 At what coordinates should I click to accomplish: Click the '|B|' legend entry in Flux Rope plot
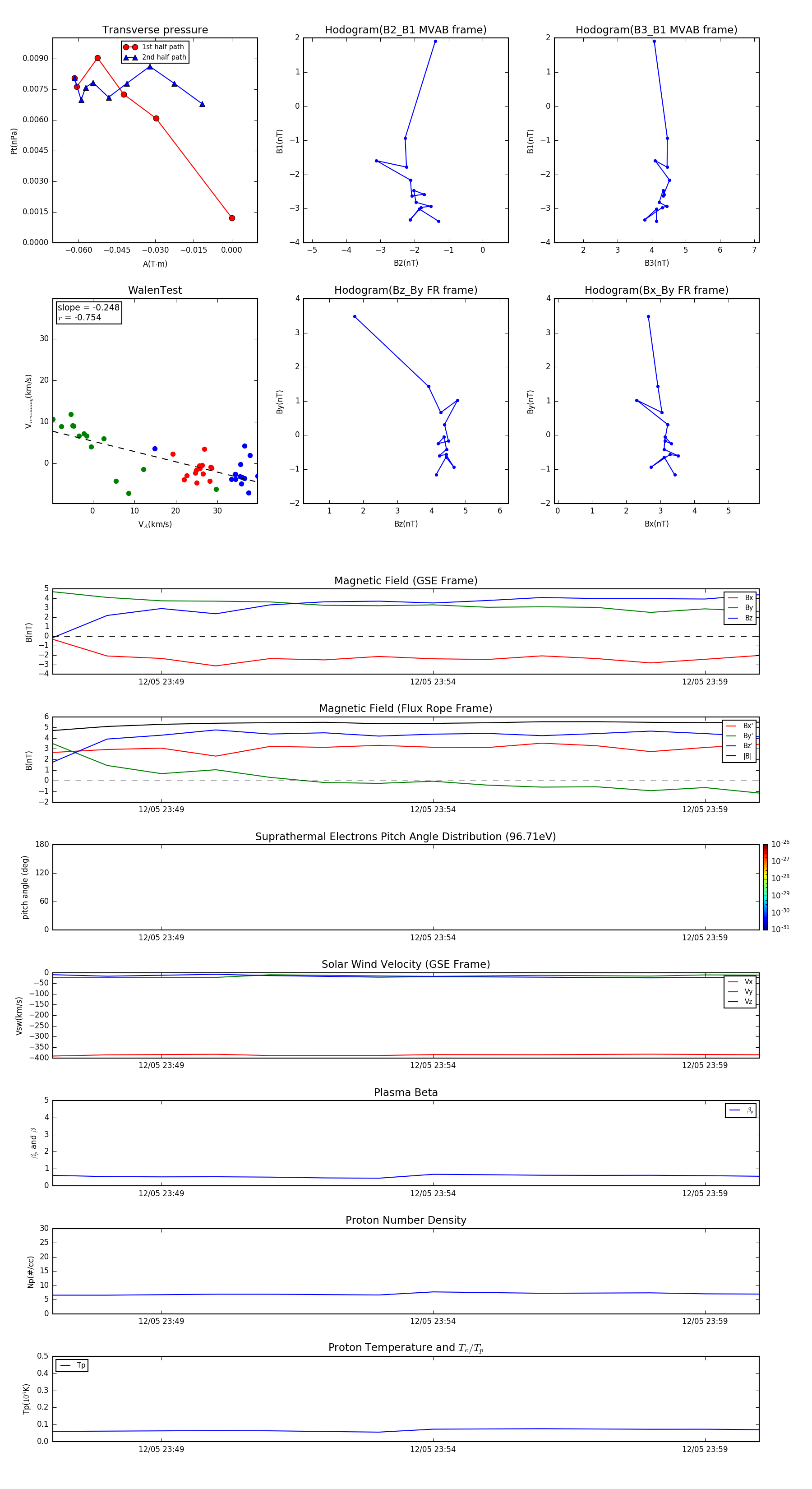pos(739,756)
